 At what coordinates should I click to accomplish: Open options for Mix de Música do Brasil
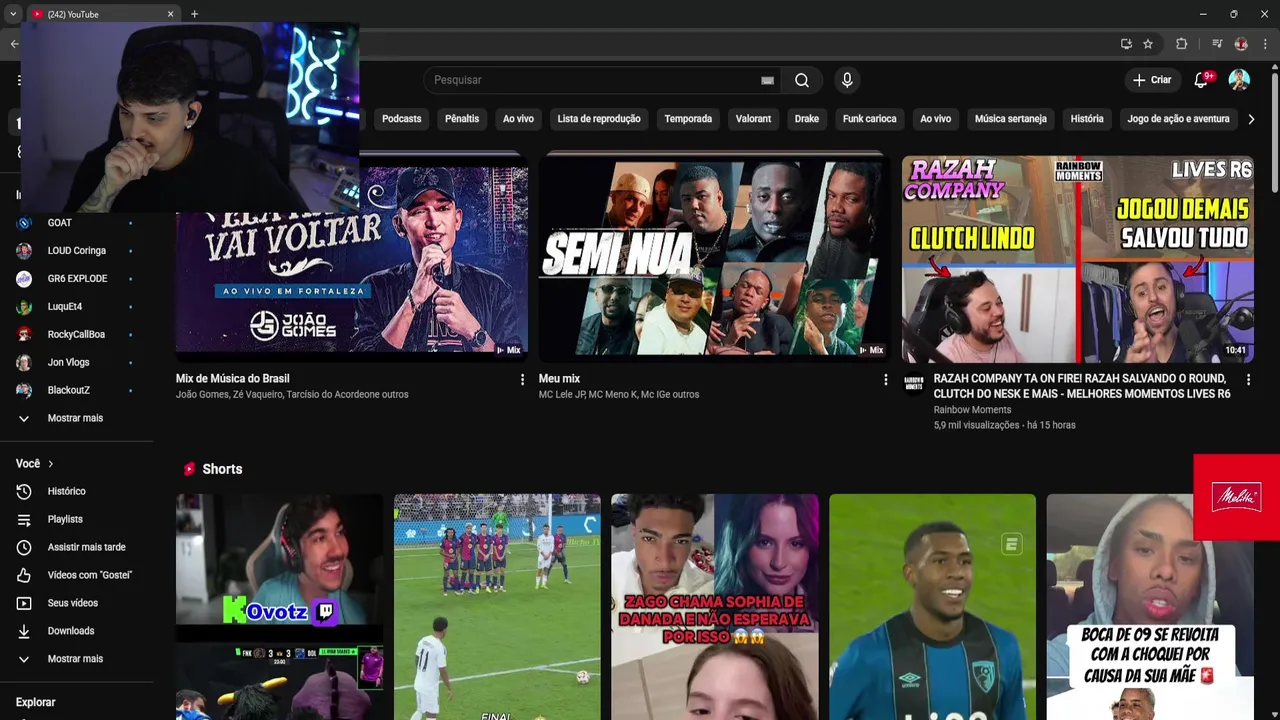[522, 380]
